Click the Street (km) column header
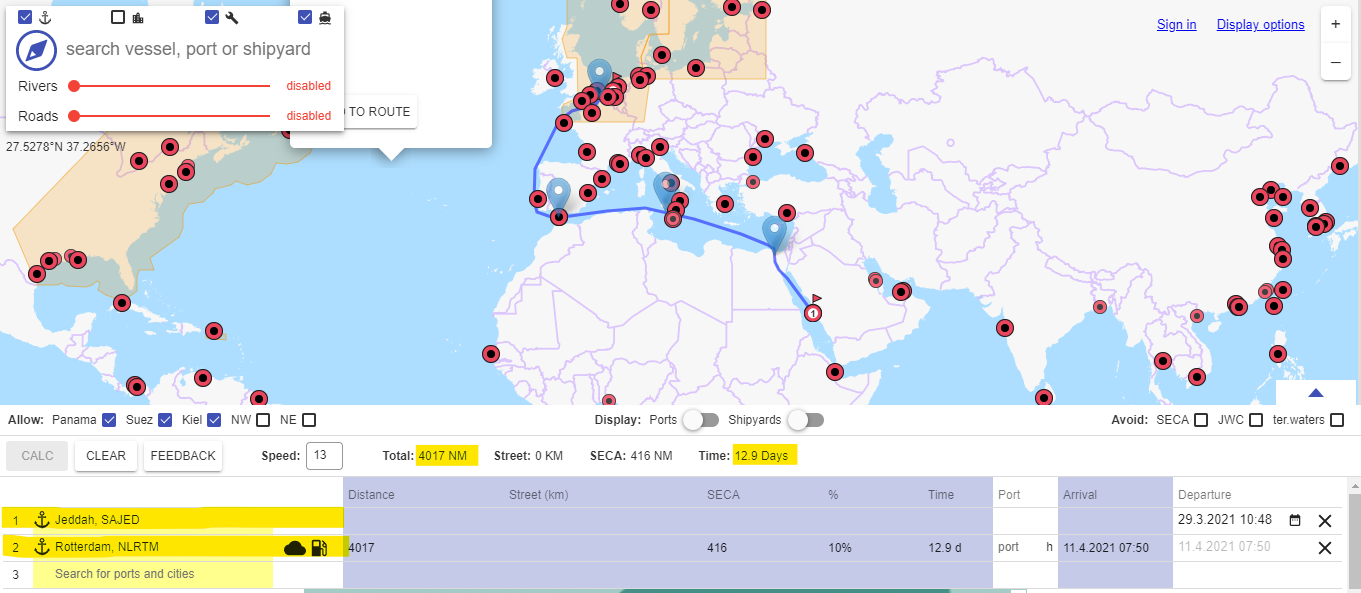The width and height of the screenshot is (1361, 593). [x=539, y=494]
